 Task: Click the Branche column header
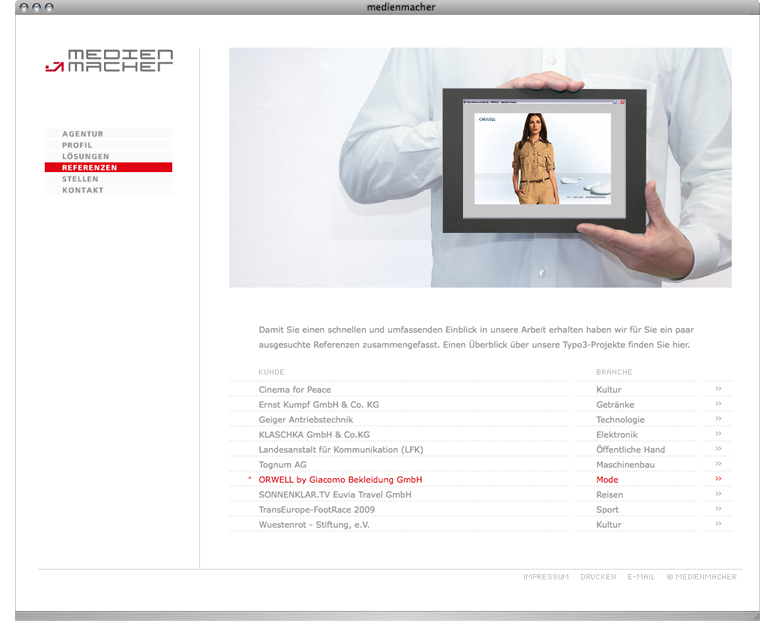pyautogui.click(x=614, y=372)
